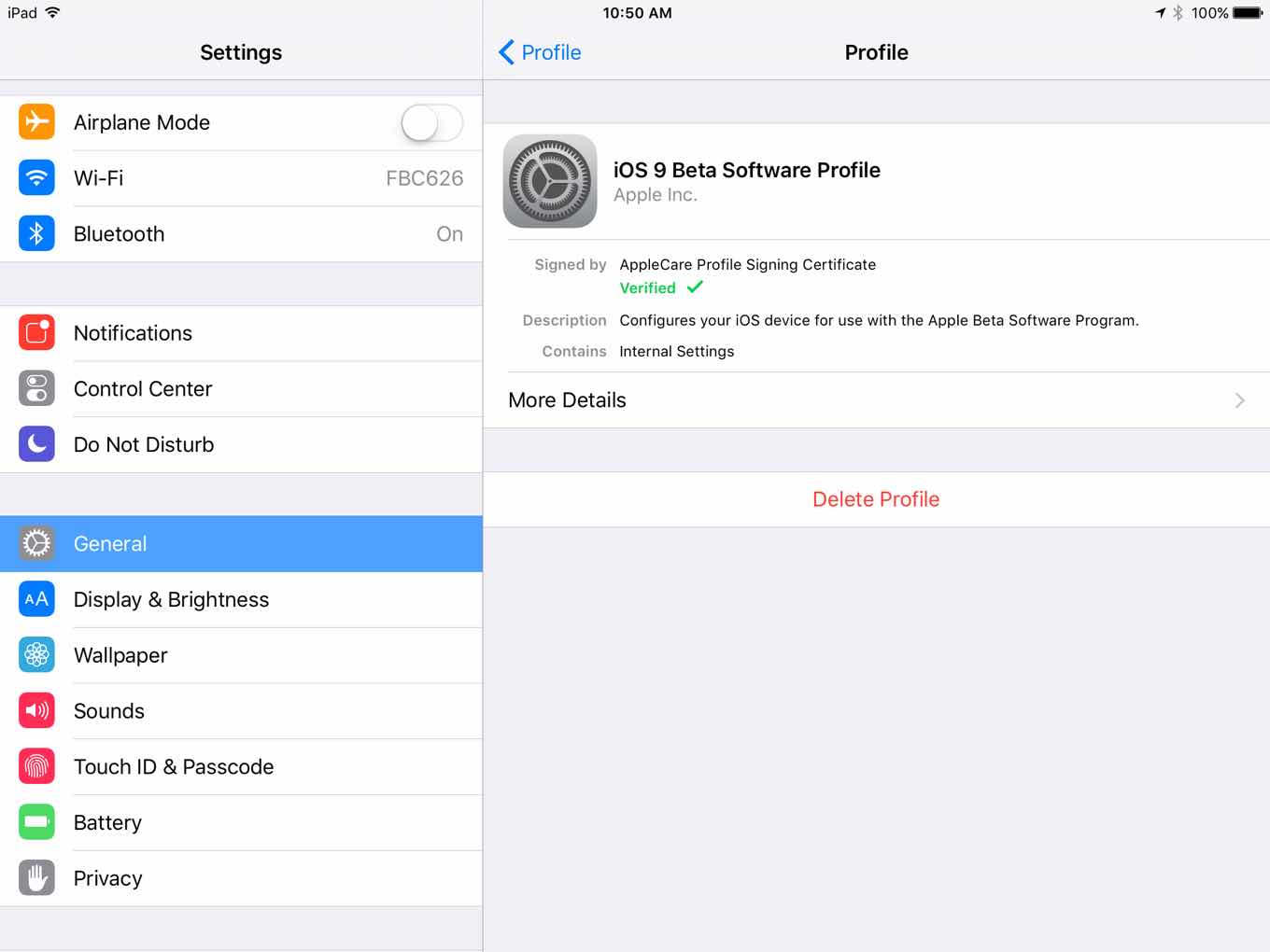Toggle the Airplane Mode switch
This screenshot has width=1270, height=952.
(x=431, y=122)
